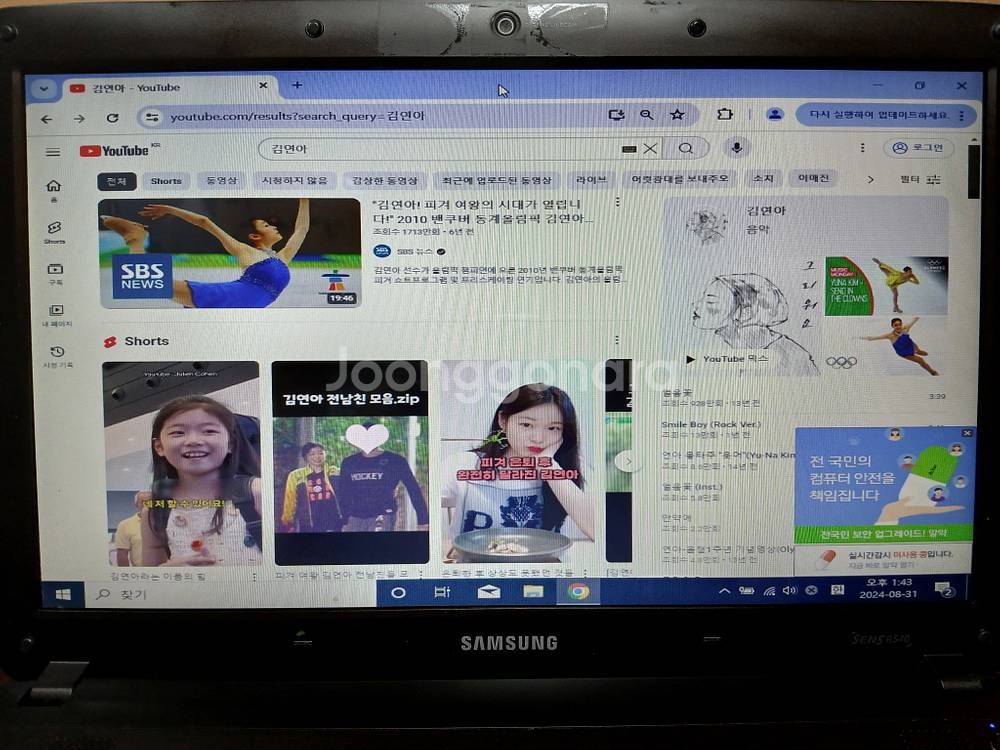Screen dimensions: 1000x750
Task: Go forward in the browser
Action: click(x=79, y=119)
